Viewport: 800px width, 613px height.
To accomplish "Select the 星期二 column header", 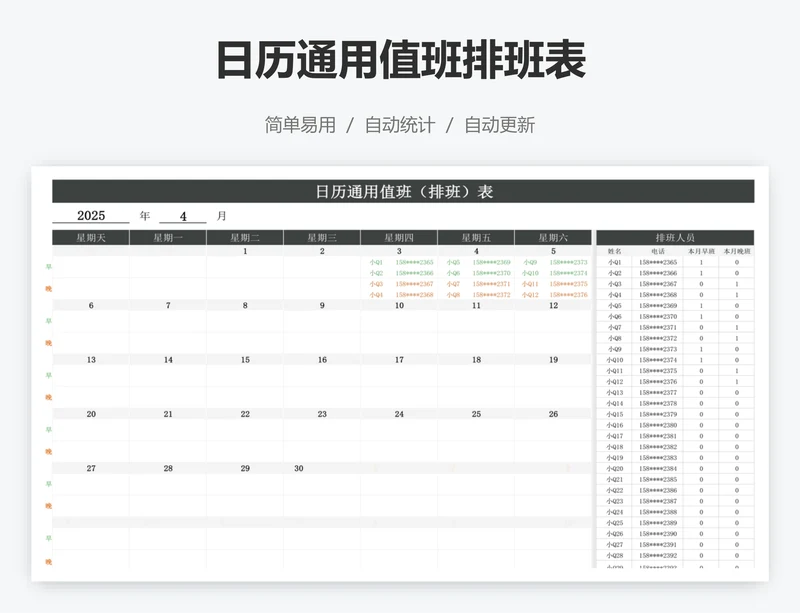I will pyautogui.click(x=245, y=237).
